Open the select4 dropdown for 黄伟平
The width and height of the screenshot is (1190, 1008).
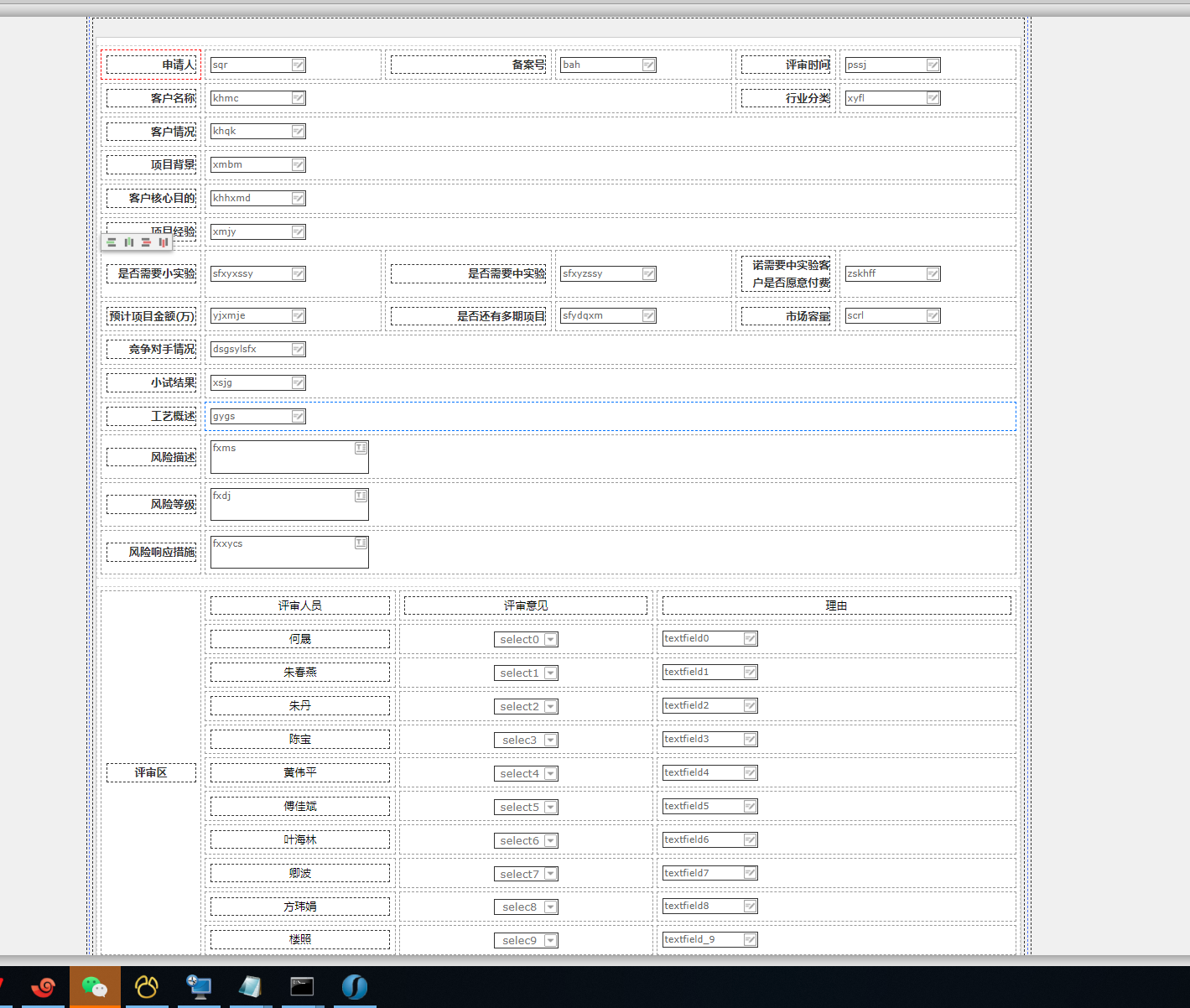coord(550,773)
